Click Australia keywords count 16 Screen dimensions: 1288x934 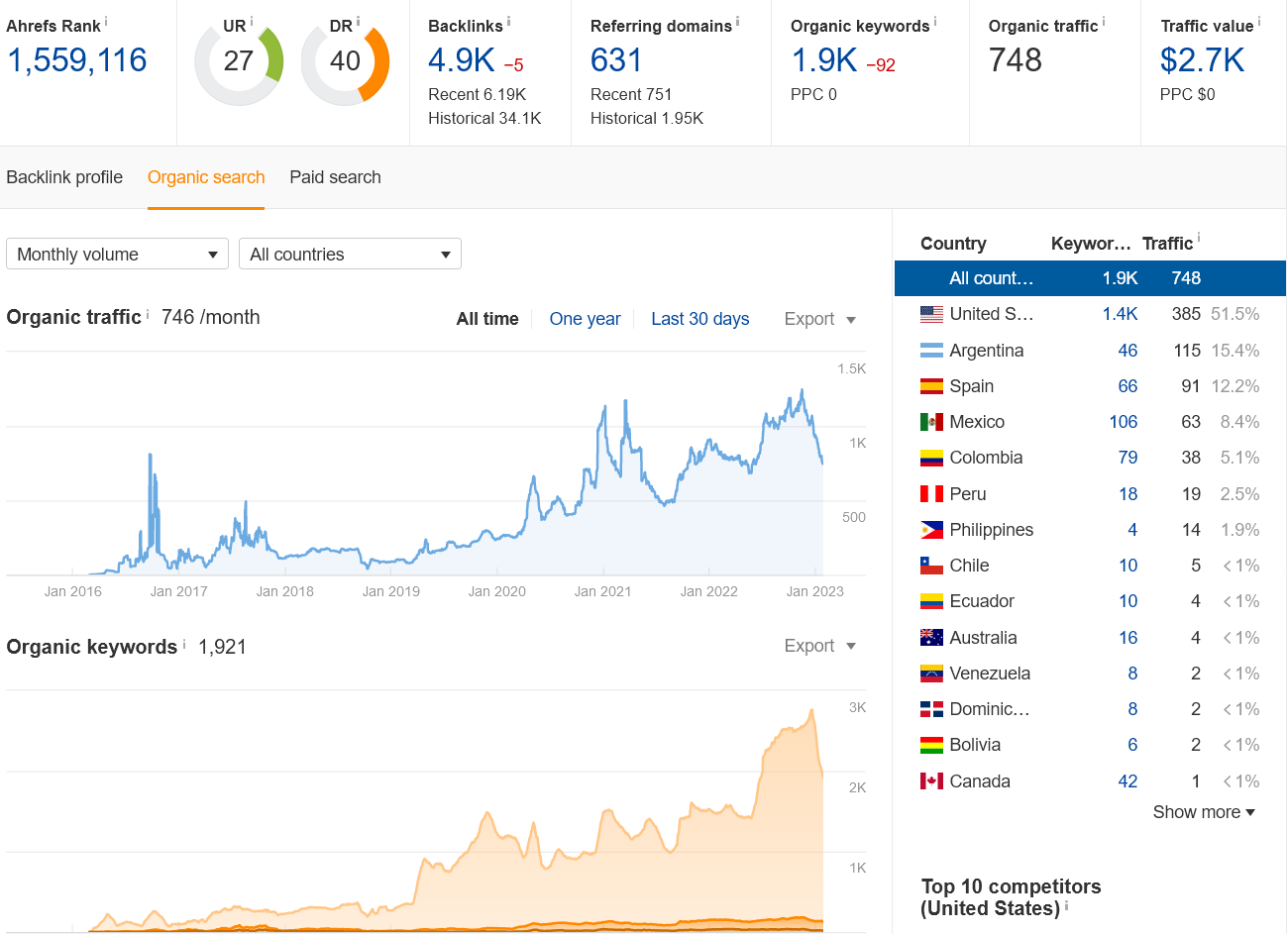coord(1127,638)
